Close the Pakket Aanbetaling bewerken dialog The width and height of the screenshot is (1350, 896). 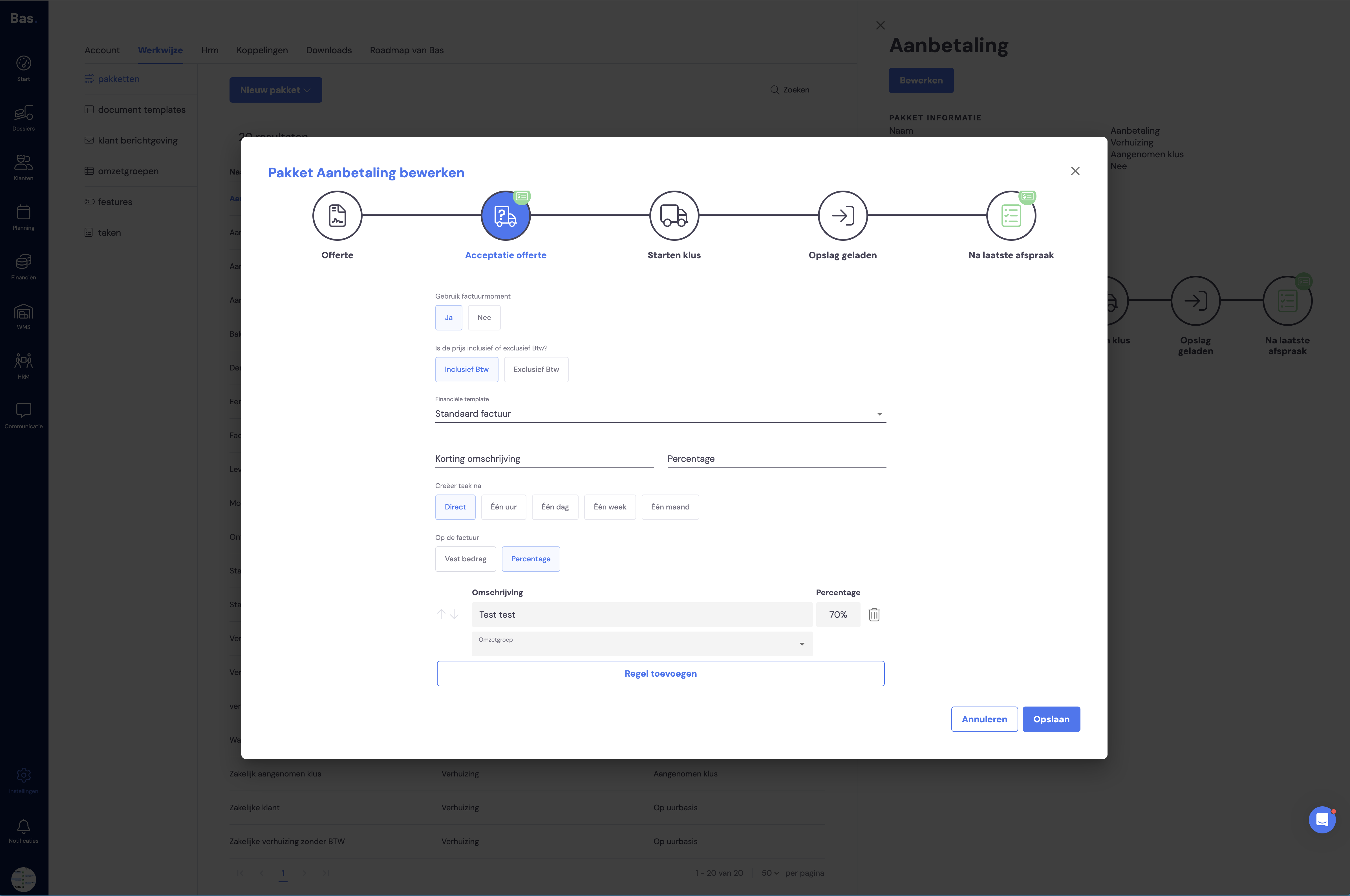pyautogui.click(x=1075, y=171)
